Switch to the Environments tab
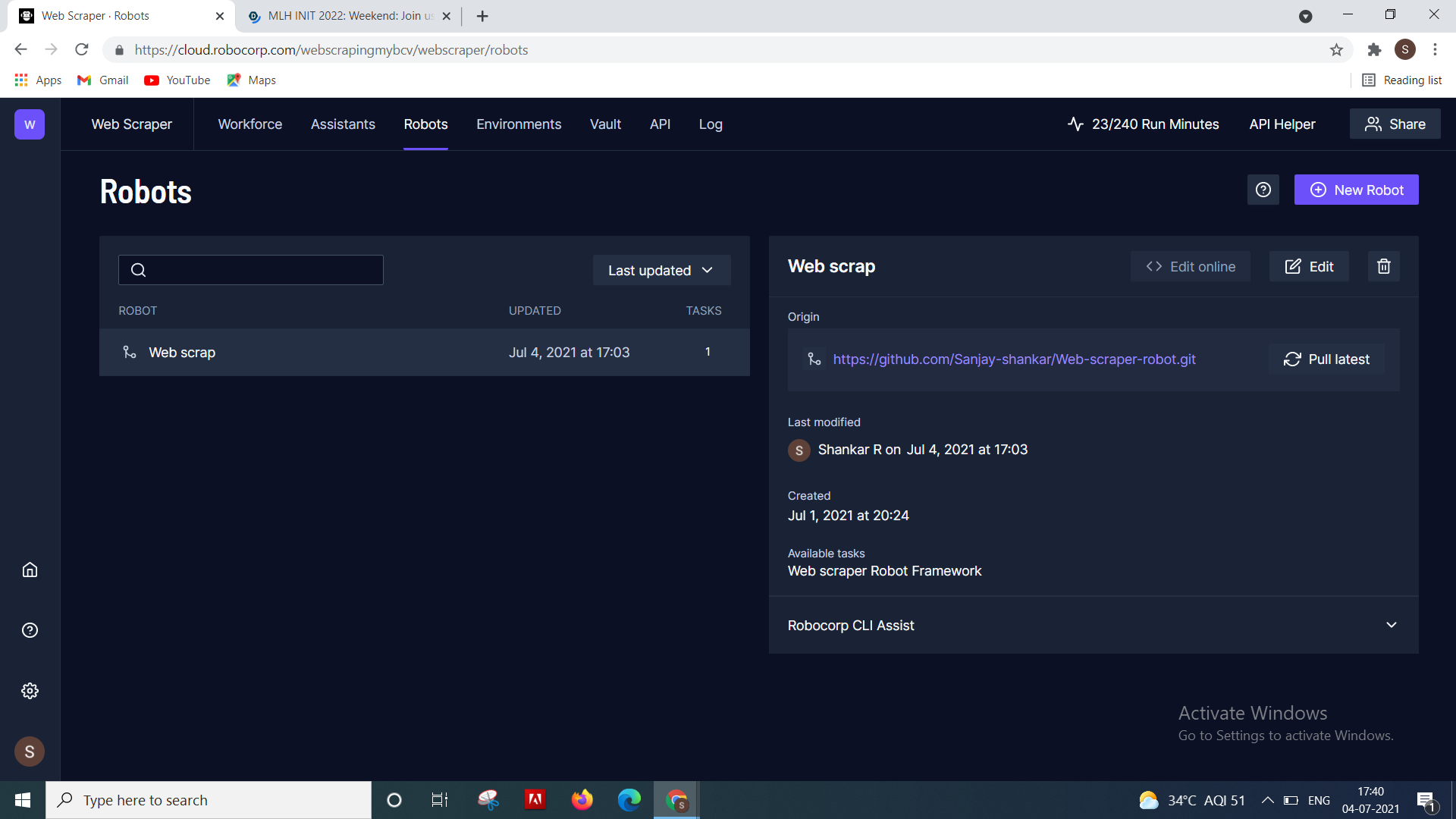1456x819 pixels. 519,124
